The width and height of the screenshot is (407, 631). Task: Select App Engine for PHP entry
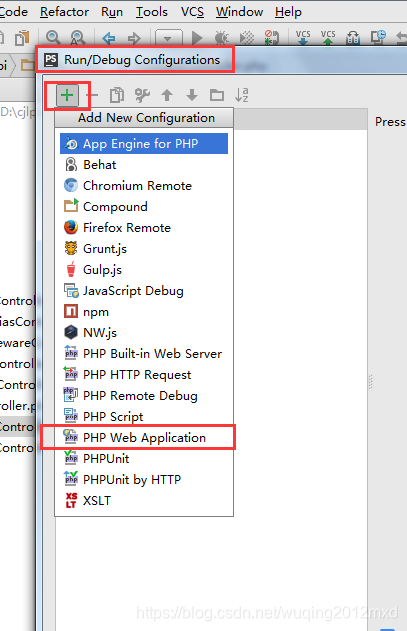pyautogui.click(x=144, y=144)
